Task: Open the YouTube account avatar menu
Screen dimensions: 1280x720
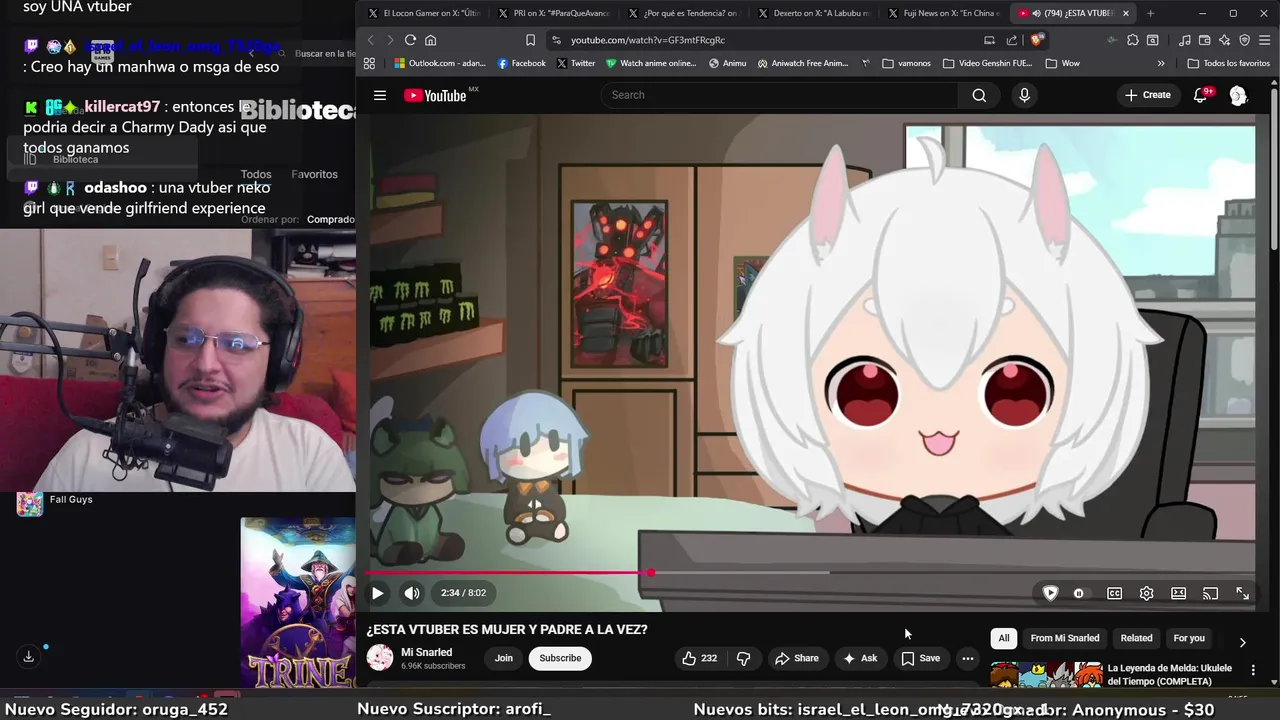Action: pos(1238,95)
